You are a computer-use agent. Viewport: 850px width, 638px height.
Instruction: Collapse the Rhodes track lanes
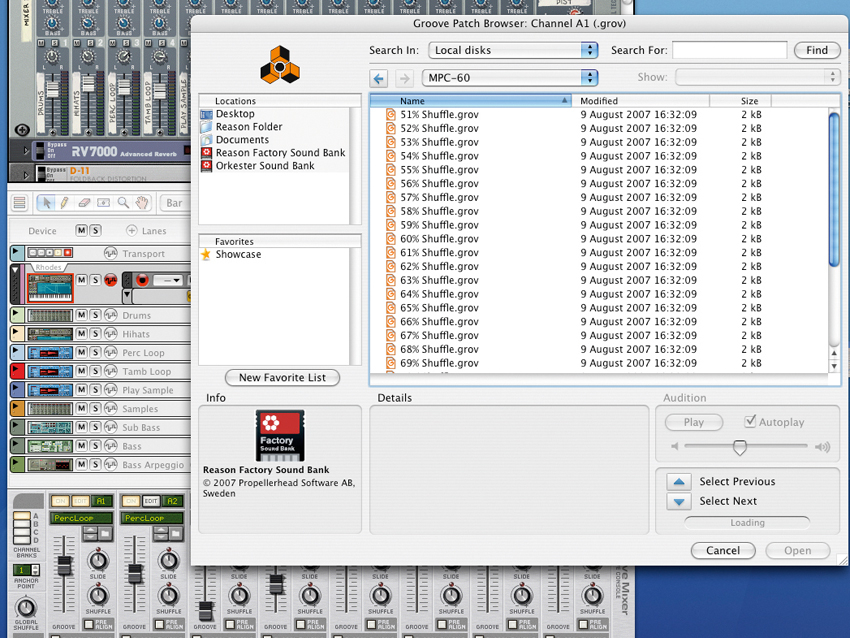(x=16, y=269)
